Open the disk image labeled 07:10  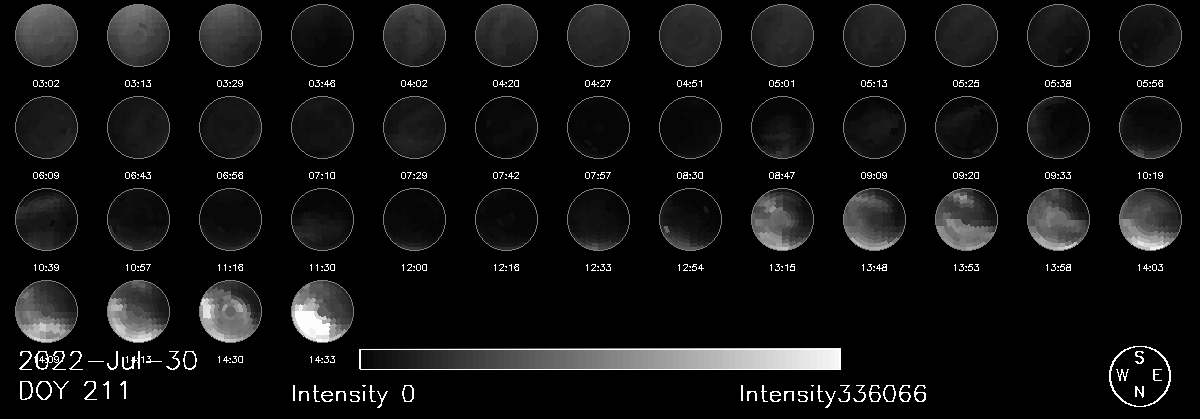click(322, 126)
